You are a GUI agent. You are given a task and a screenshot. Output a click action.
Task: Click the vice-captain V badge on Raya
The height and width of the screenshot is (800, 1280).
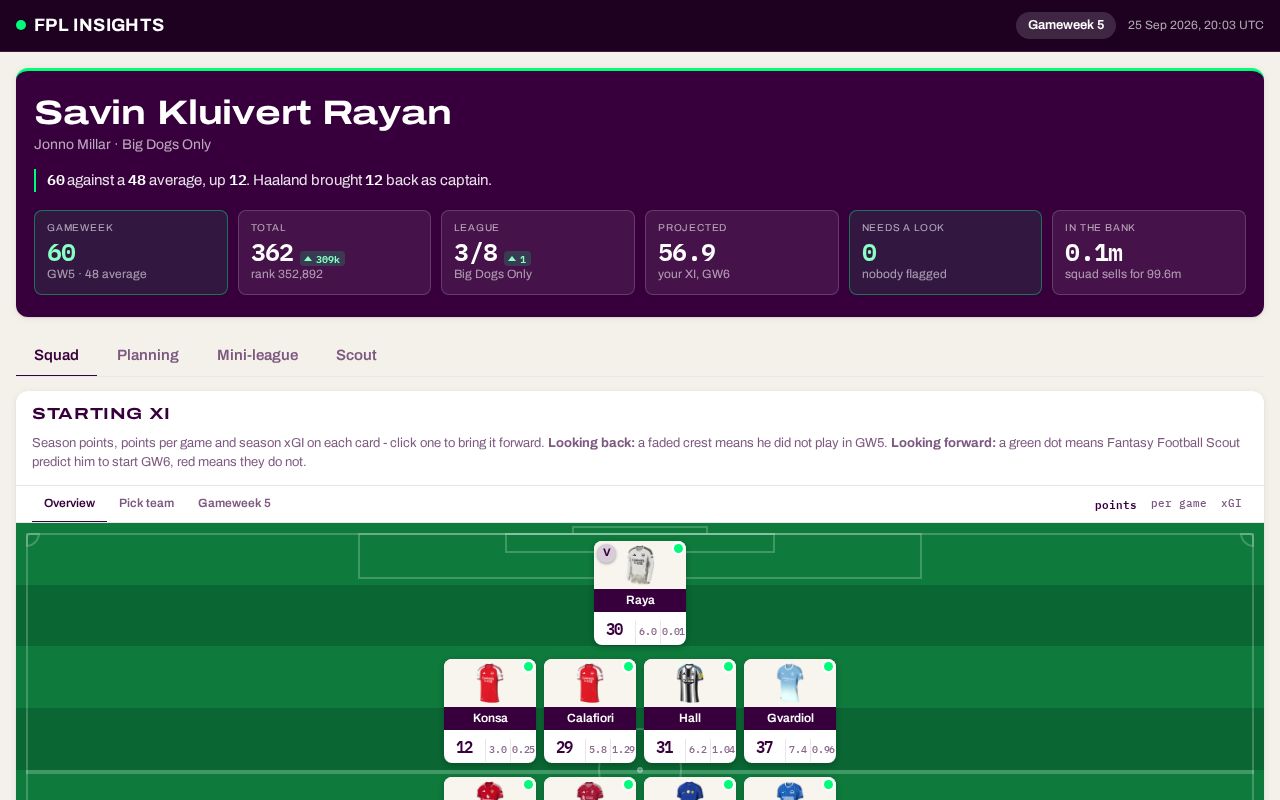[x=606, y=553]
